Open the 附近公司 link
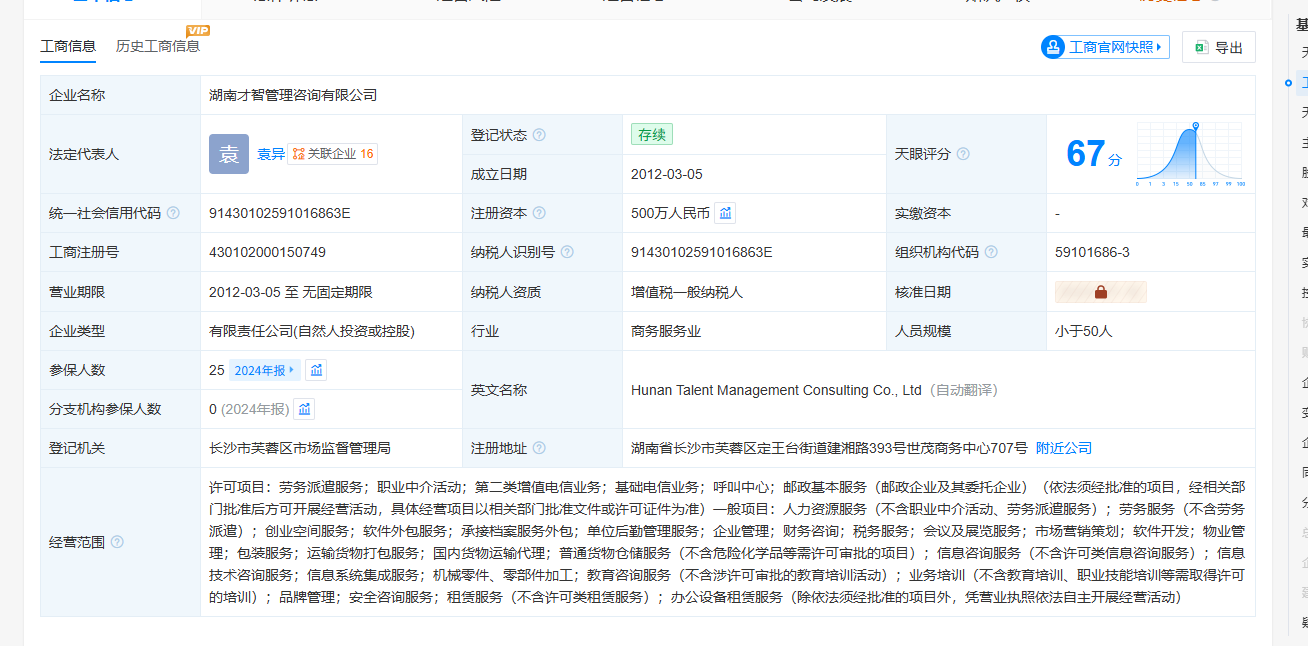Screen dimensions: 1308x646 point(1064,448)
